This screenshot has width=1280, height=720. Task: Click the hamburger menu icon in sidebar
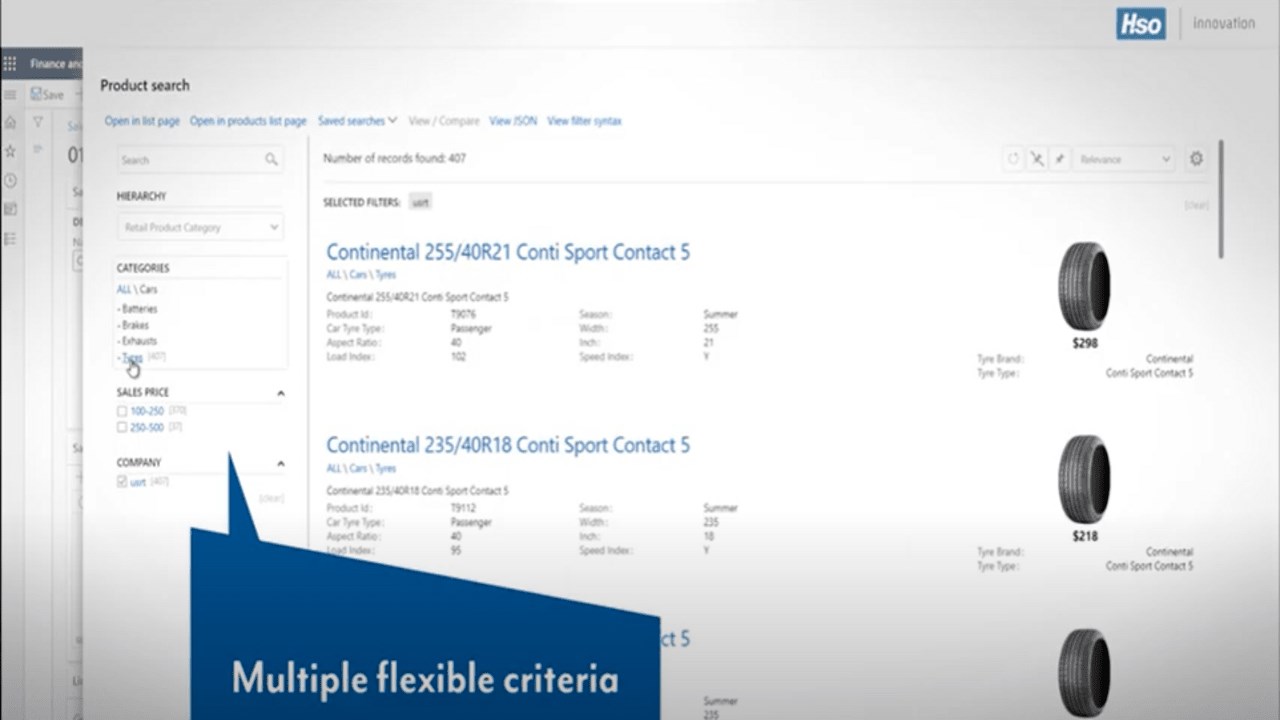click(x=10, y=95)
